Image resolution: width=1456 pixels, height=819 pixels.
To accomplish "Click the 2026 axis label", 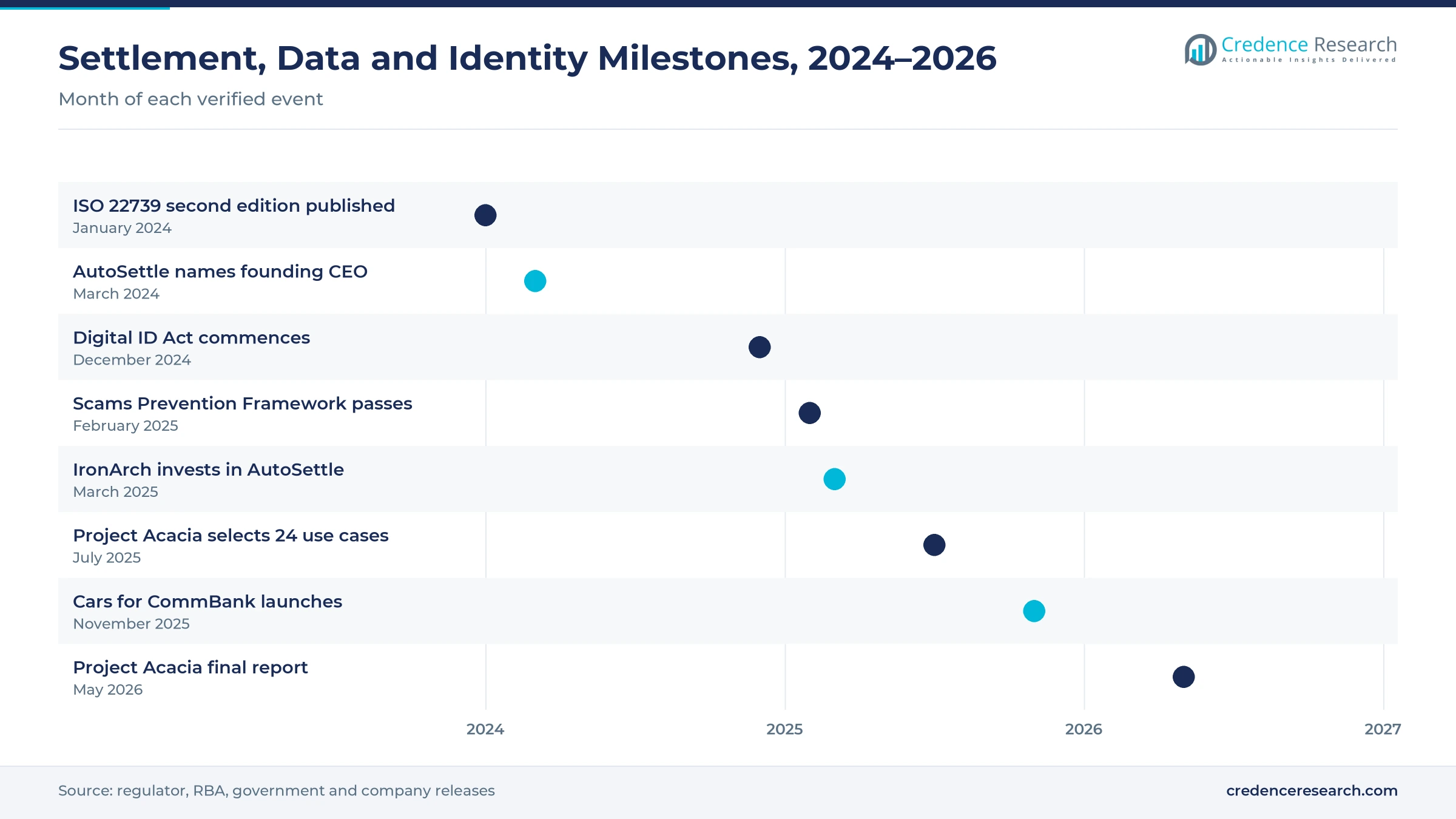I will click(1084, 729).
